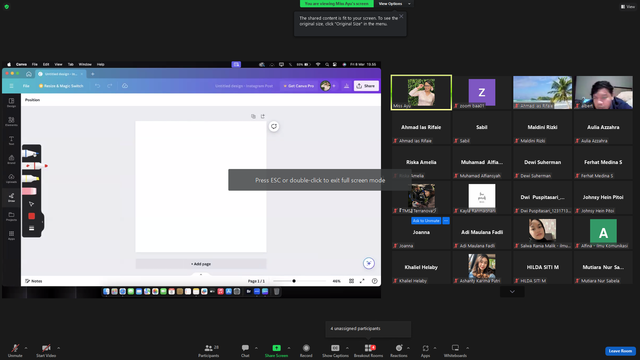Viewport: 640px width, 360px height.
Task: Open stroke settings in the draw toolbar
Action: (31, 228)
